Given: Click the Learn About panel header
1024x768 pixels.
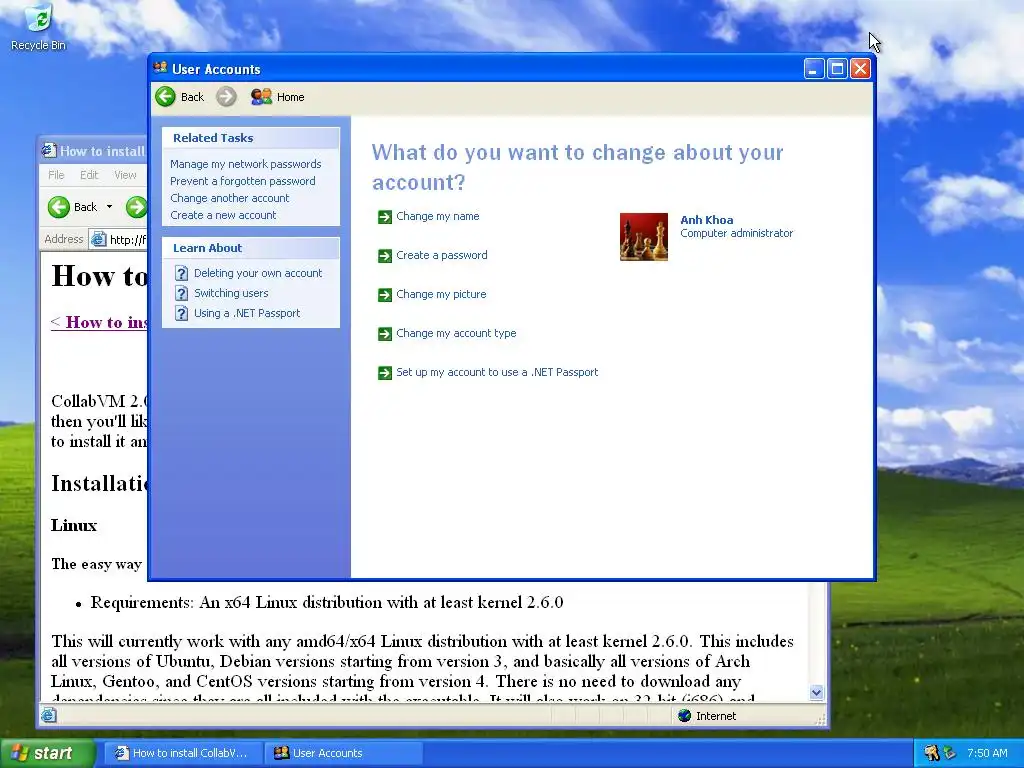Looking at the screenshot, I should (251, 248).
